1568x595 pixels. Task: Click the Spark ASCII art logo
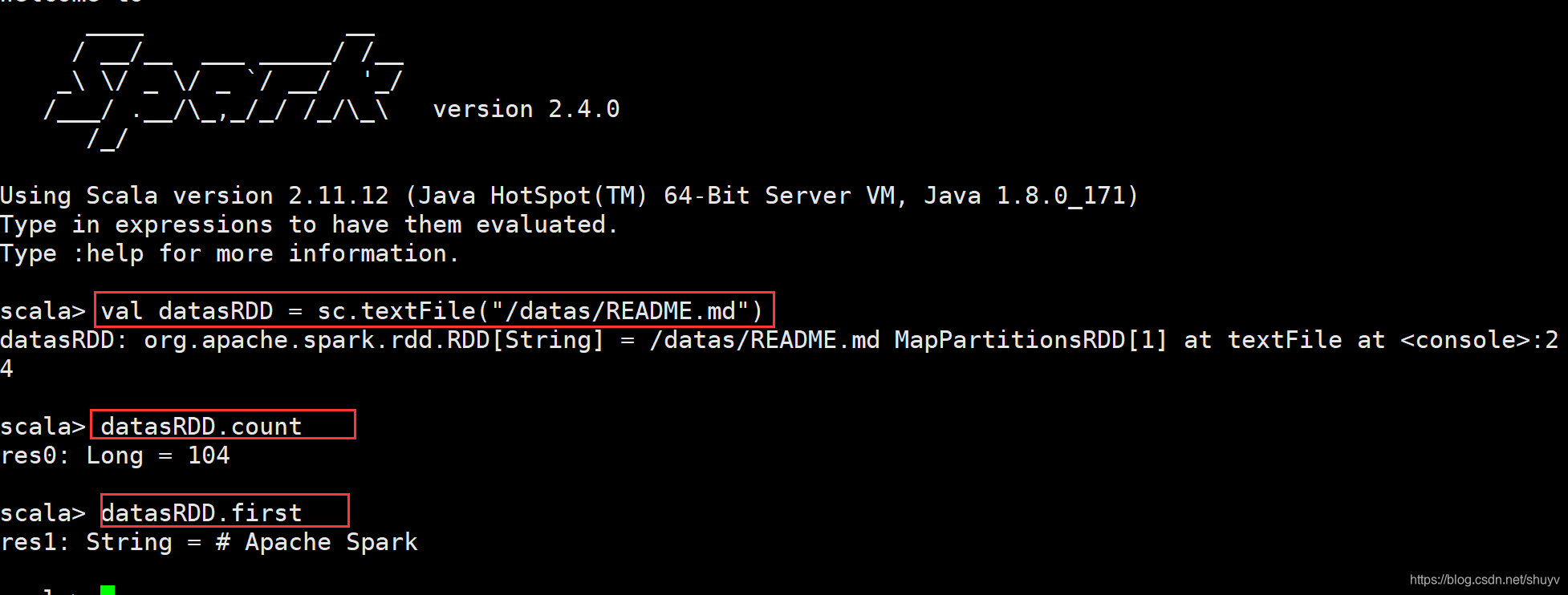tap(224, 90)
